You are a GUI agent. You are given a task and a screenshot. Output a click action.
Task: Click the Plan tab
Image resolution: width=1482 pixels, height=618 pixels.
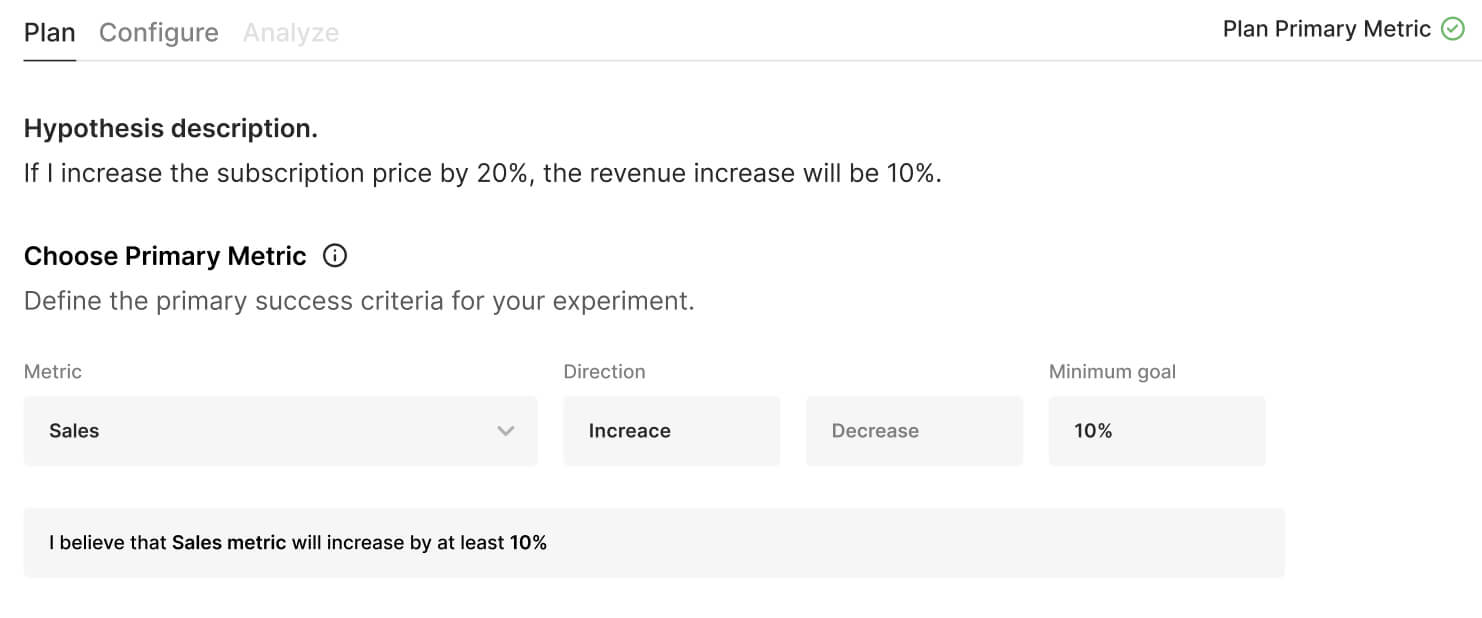point(48,32)
